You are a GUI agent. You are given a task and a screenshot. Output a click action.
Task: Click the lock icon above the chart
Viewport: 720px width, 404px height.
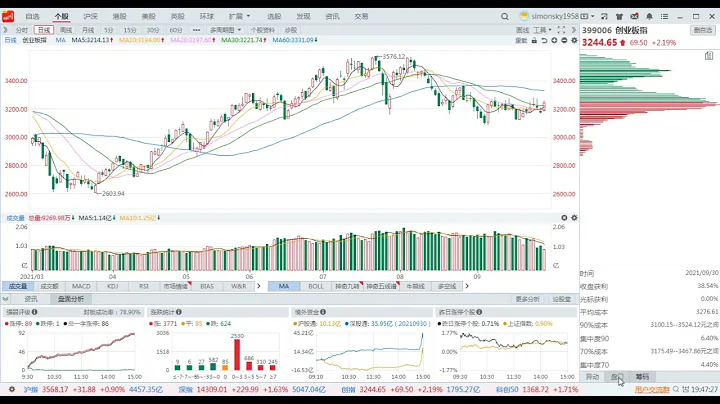click(x=534, y=40)
